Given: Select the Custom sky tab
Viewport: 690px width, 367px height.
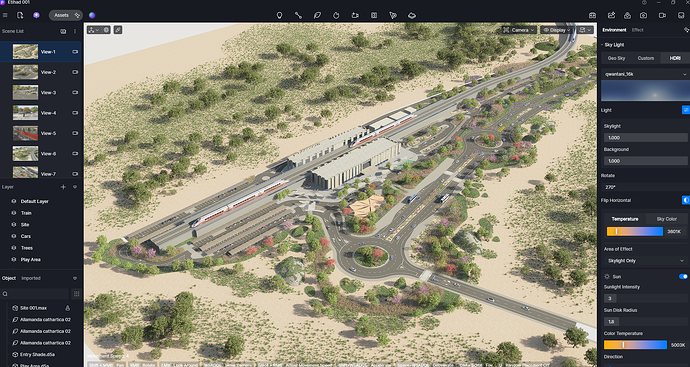Looking at the screenshot, I should click(646, 58).
